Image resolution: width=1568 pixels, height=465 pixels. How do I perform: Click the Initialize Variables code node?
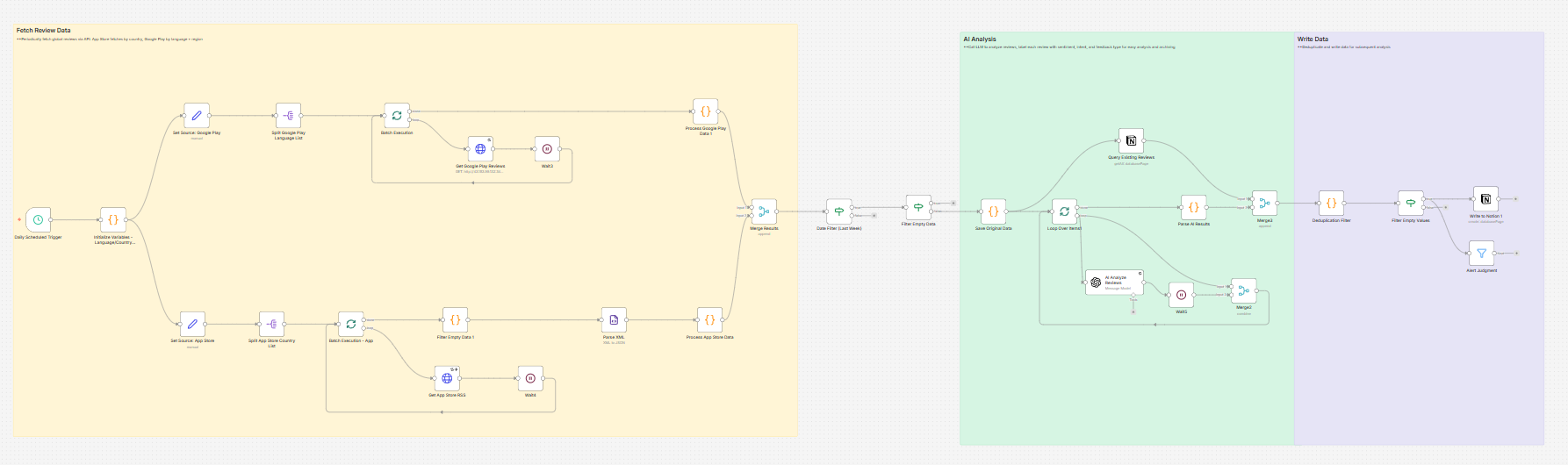point(112,220)
